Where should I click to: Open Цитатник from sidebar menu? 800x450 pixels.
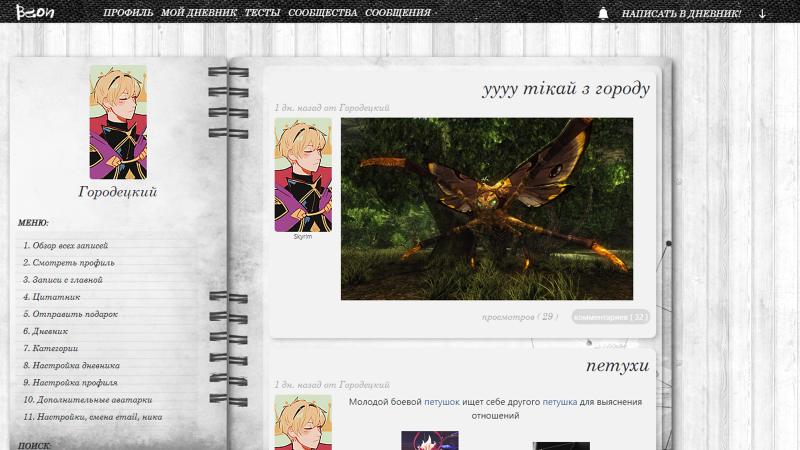coord(54,297)
